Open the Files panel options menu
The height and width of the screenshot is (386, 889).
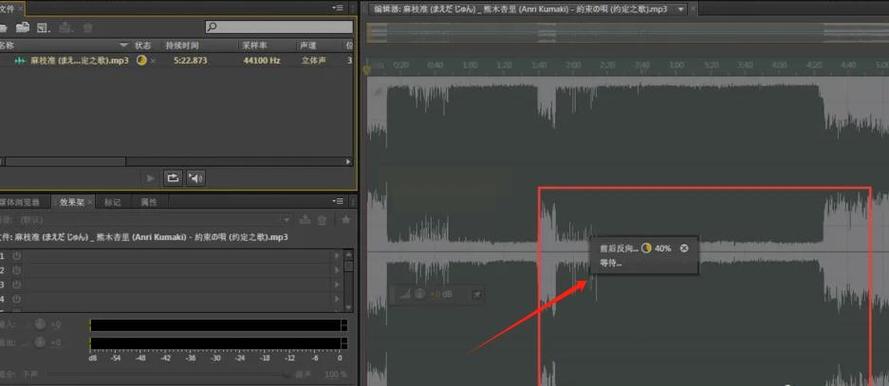coord(338,8)
